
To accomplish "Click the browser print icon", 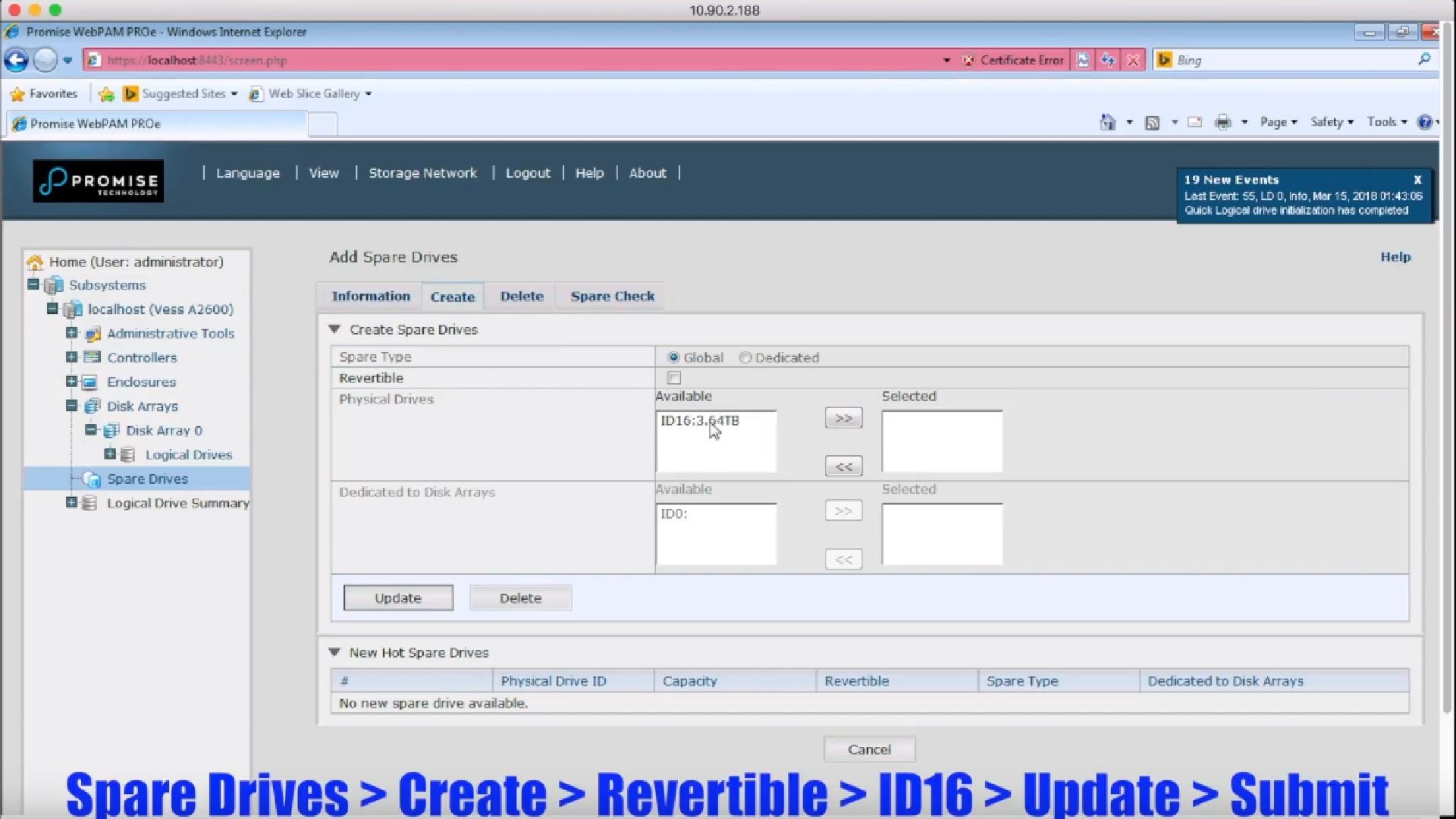I will pyautogui.click(x=1222, y=122).
